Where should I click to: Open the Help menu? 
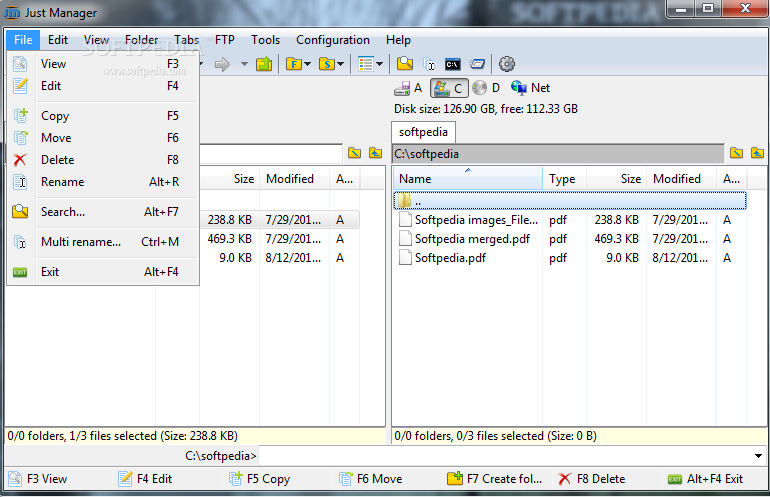pos(398,40)
